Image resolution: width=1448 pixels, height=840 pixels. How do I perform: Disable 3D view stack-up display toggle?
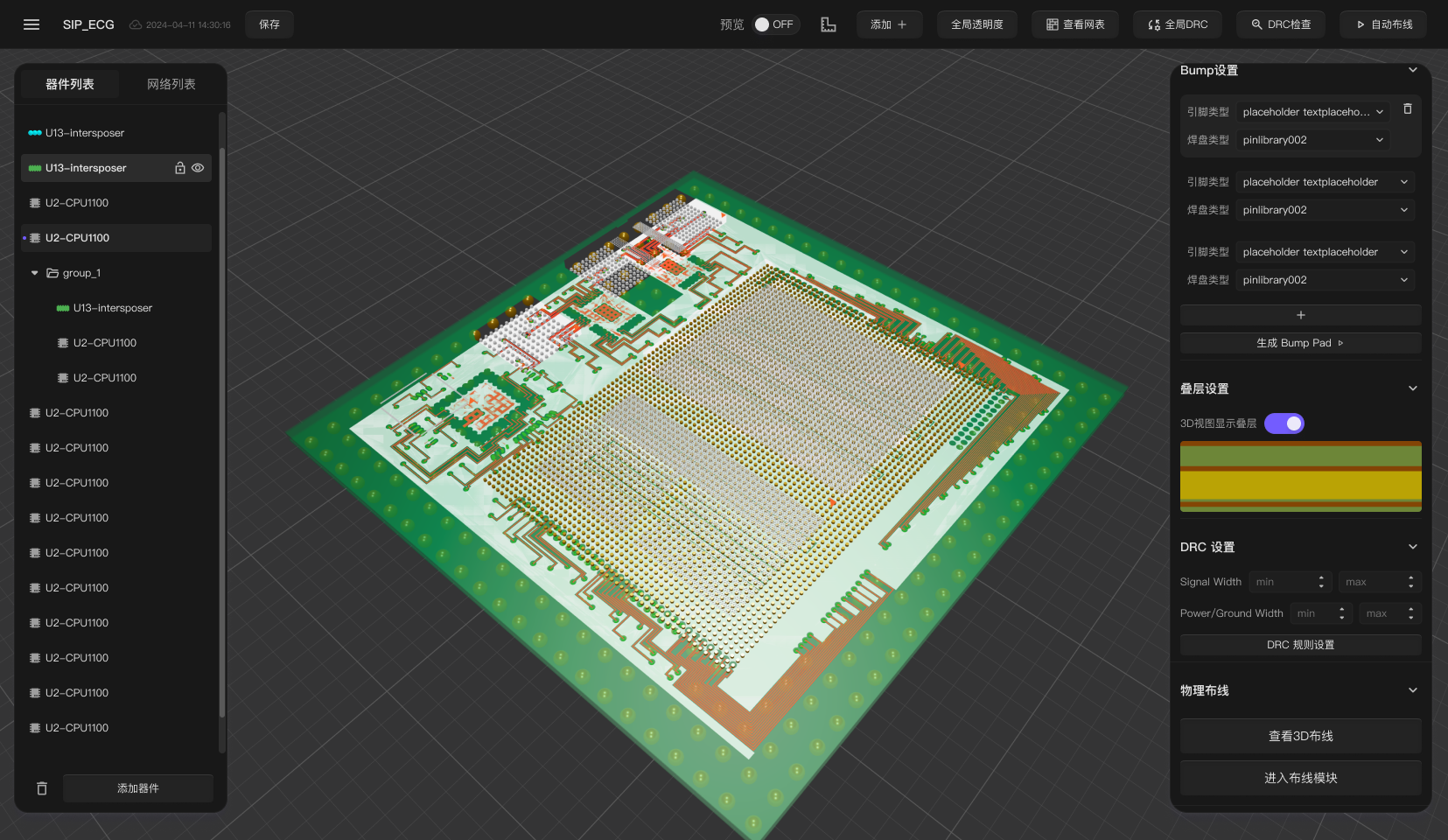[x=1284, y=423]
